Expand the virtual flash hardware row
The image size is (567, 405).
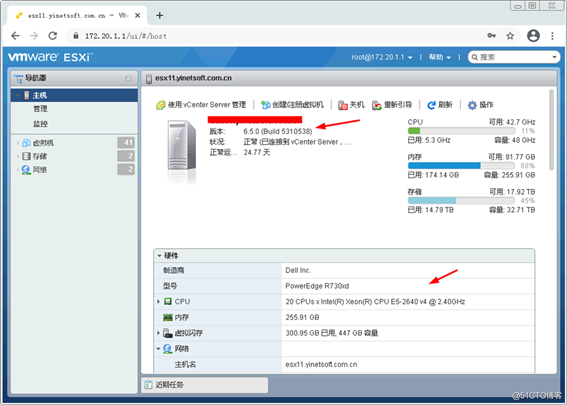(x=158, y=333)
